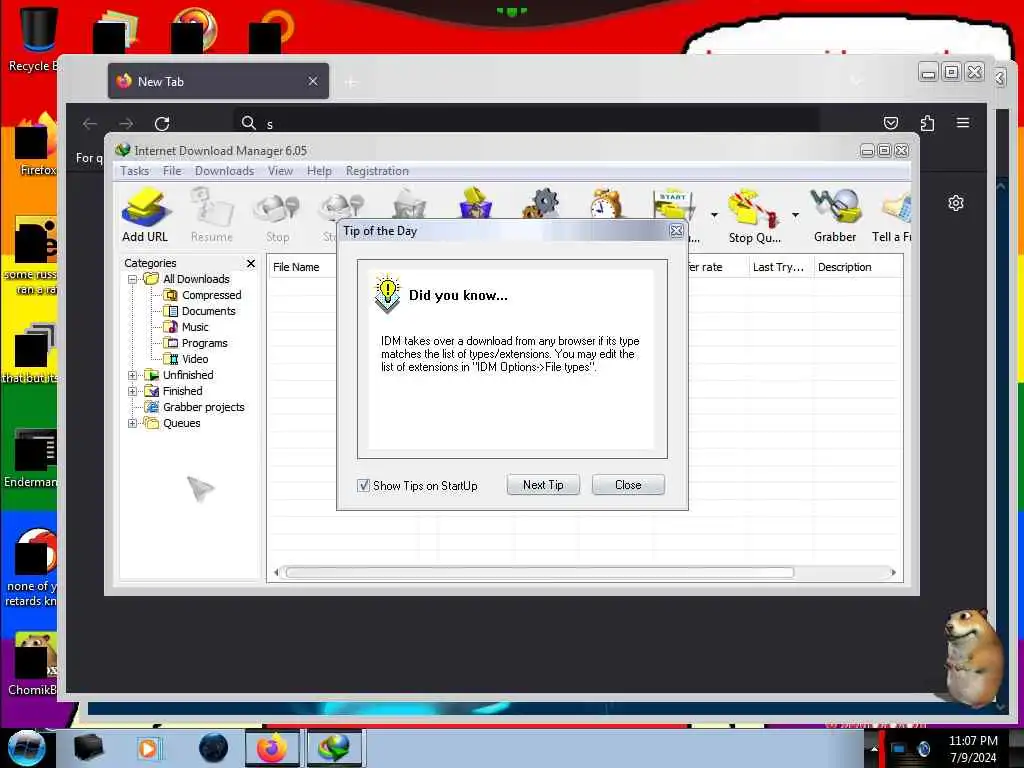1024x768 pixels.
Task: Select the Music category
Action: (195, 327)
